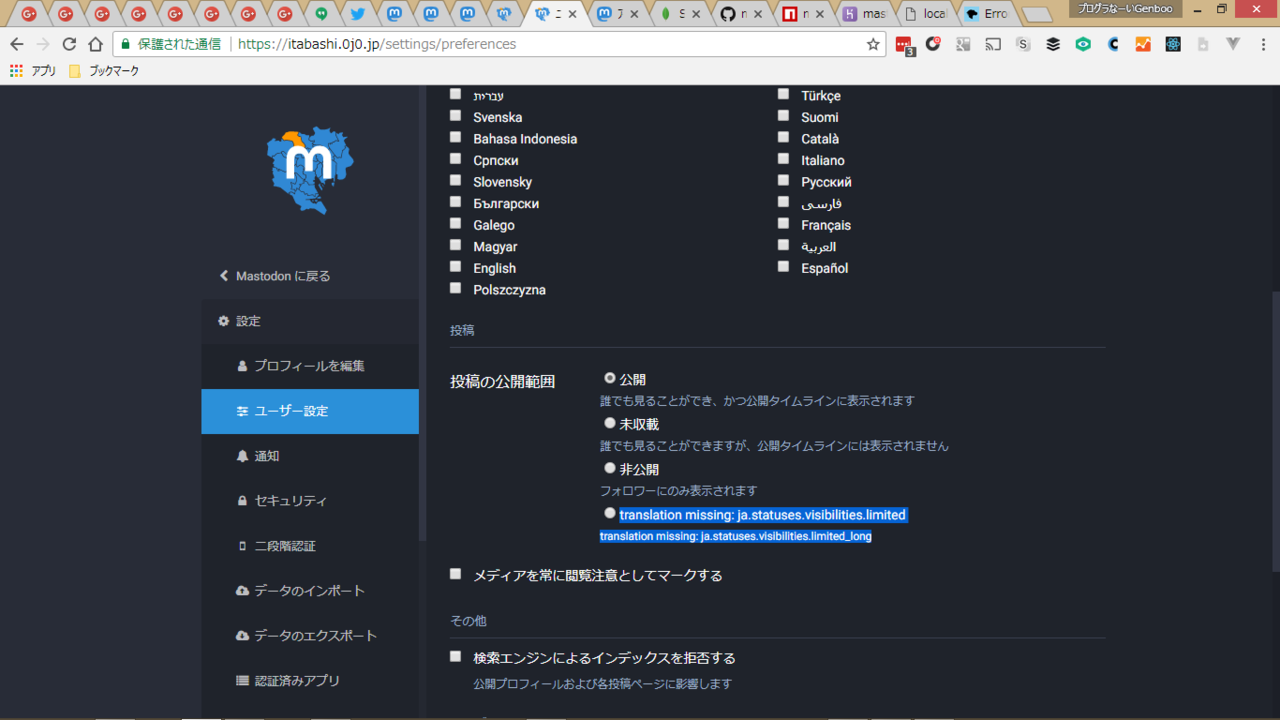Enable the Français language checkbox
The height and width of the screenshot is (720, 1280).
(x=783, y=224)
